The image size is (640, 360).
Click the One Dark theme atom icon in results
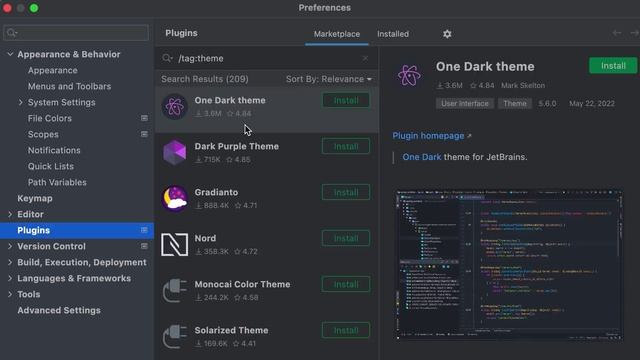(x=175, y=107)
